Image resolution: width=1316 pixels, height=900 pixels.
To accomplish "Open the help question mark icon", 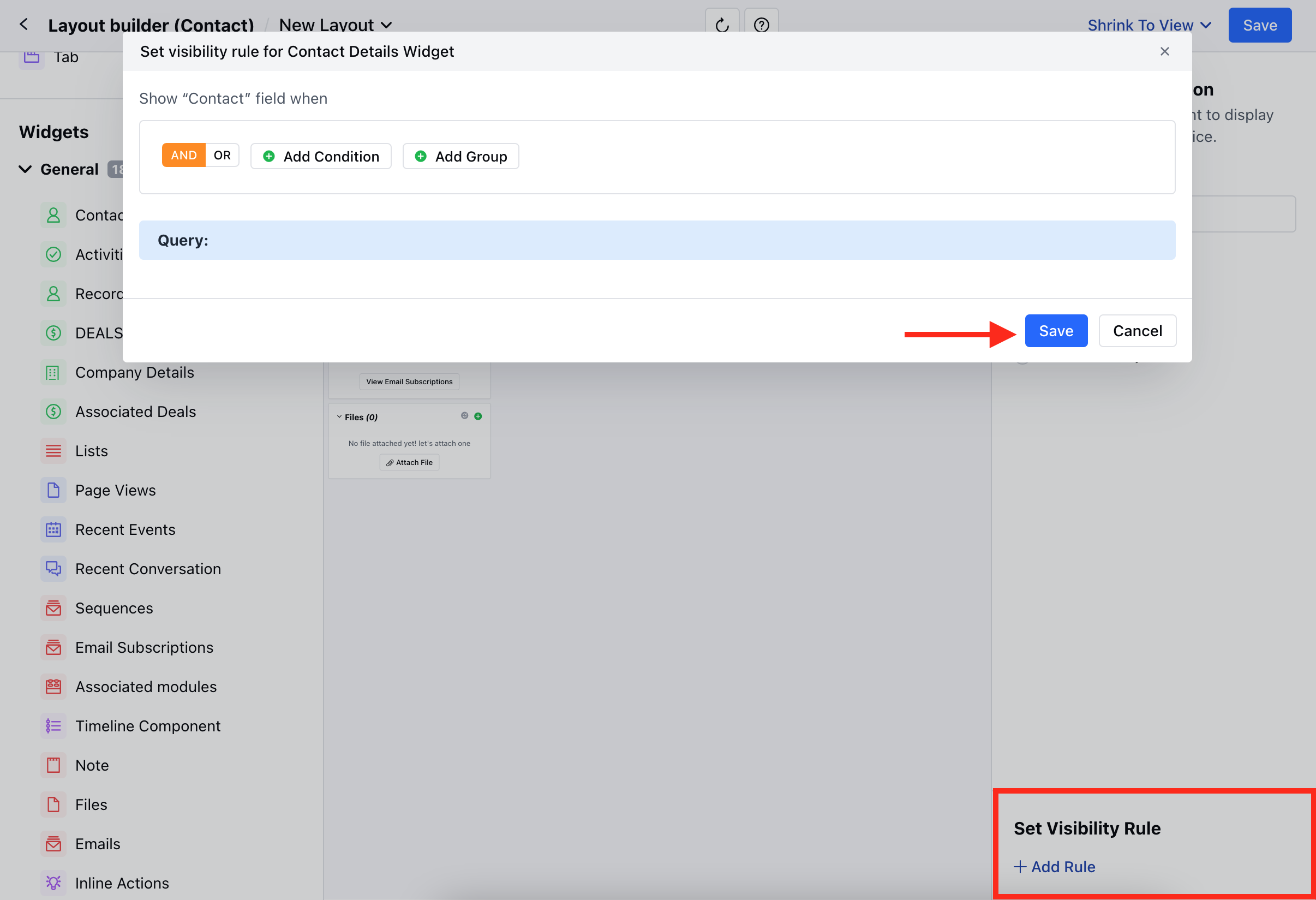I will 761,25.
